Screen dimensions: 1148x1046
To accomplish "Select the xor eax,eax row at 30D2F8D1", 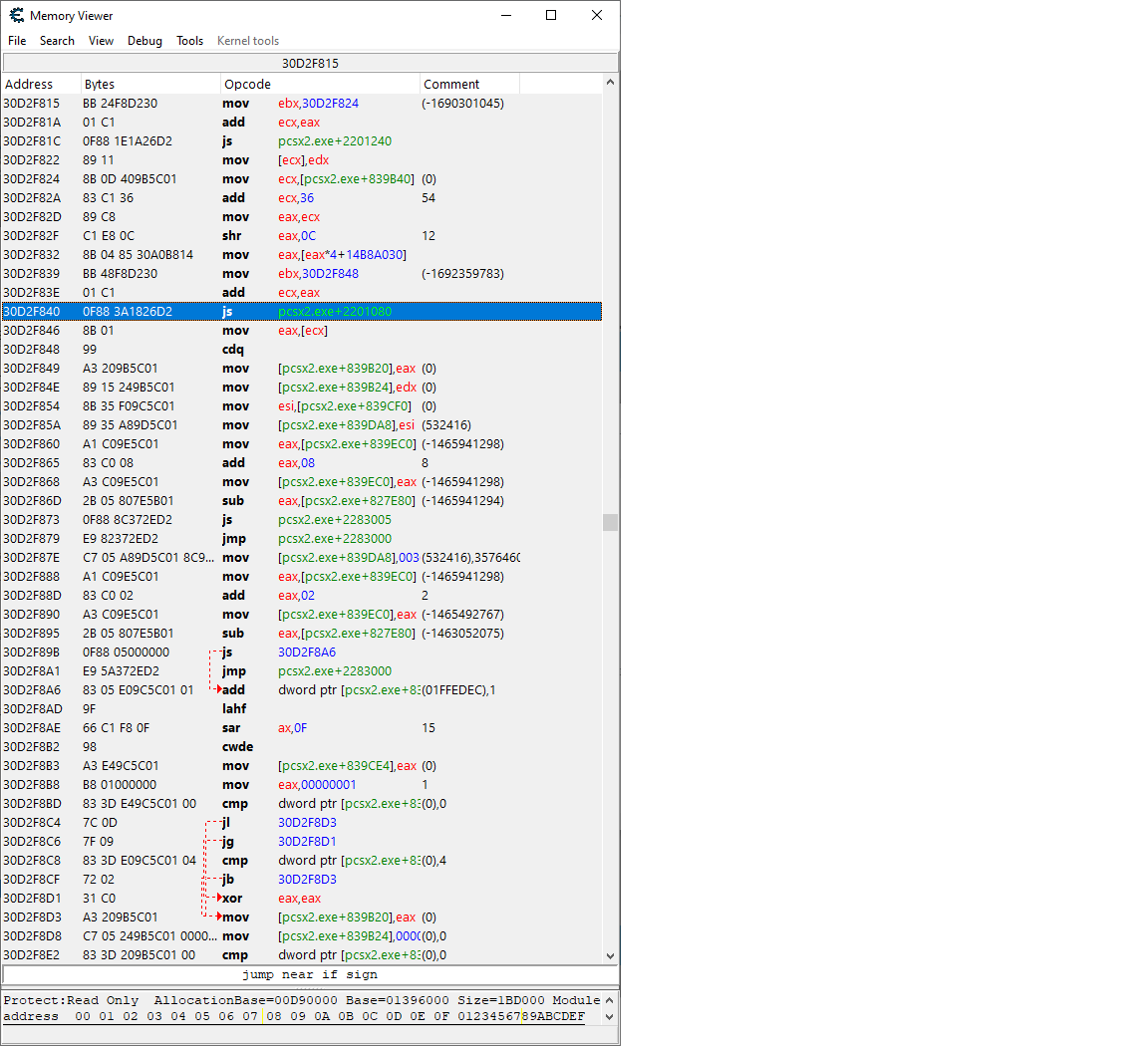I will [299, 899].
